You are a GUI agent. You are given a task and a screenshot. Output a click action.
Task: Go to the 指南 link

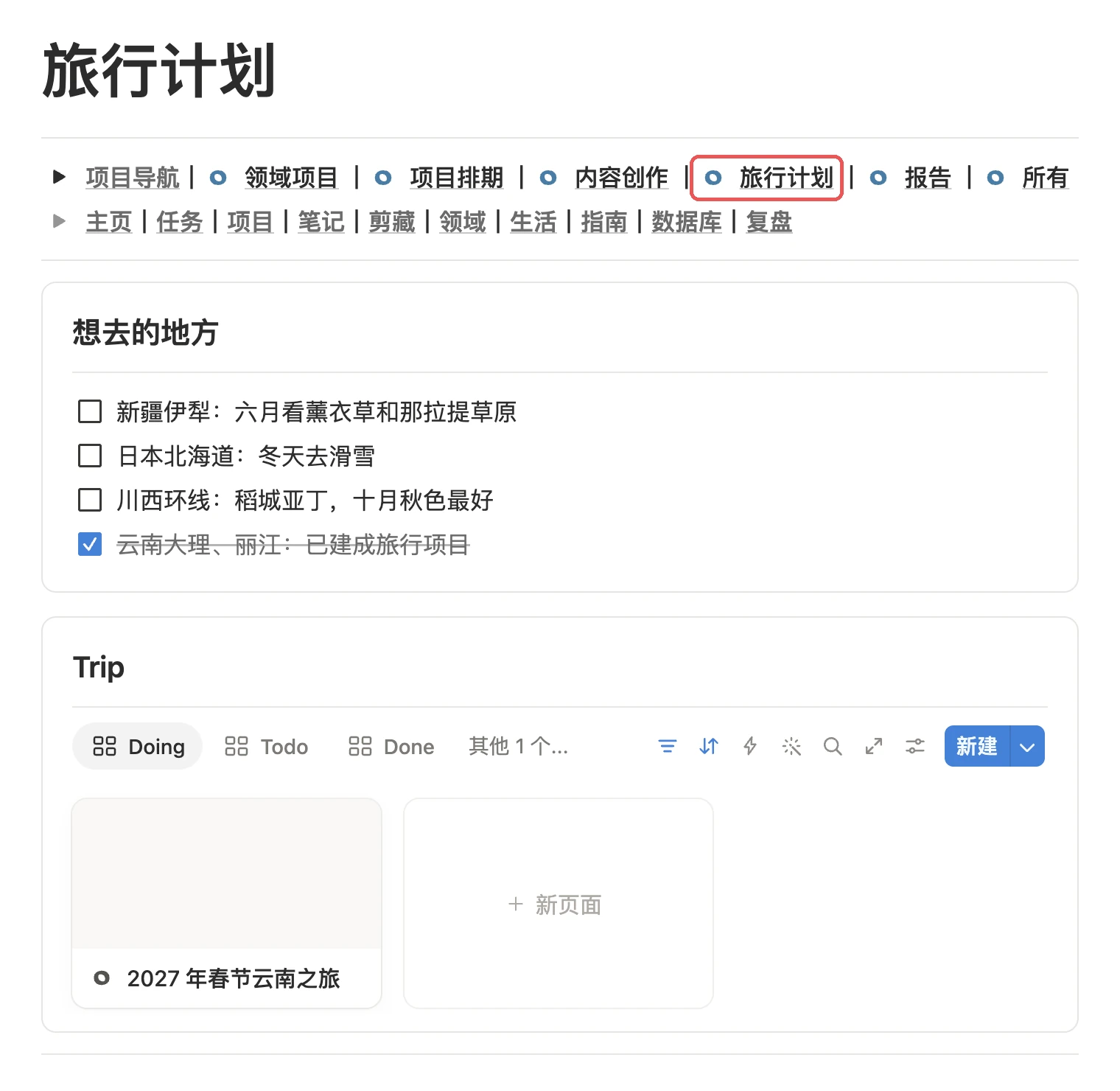pyautogui.click(x=604, y=222)
